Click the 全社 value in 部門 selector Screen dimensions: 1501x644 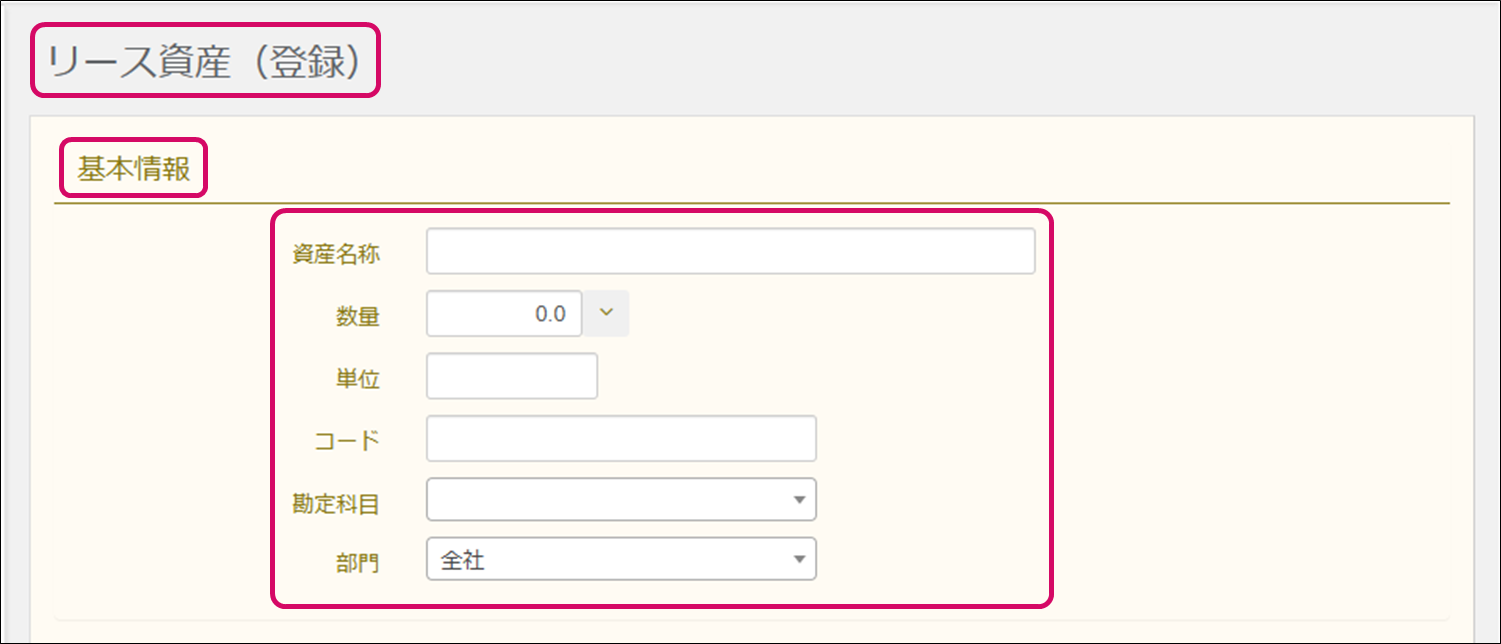point(463,561)
